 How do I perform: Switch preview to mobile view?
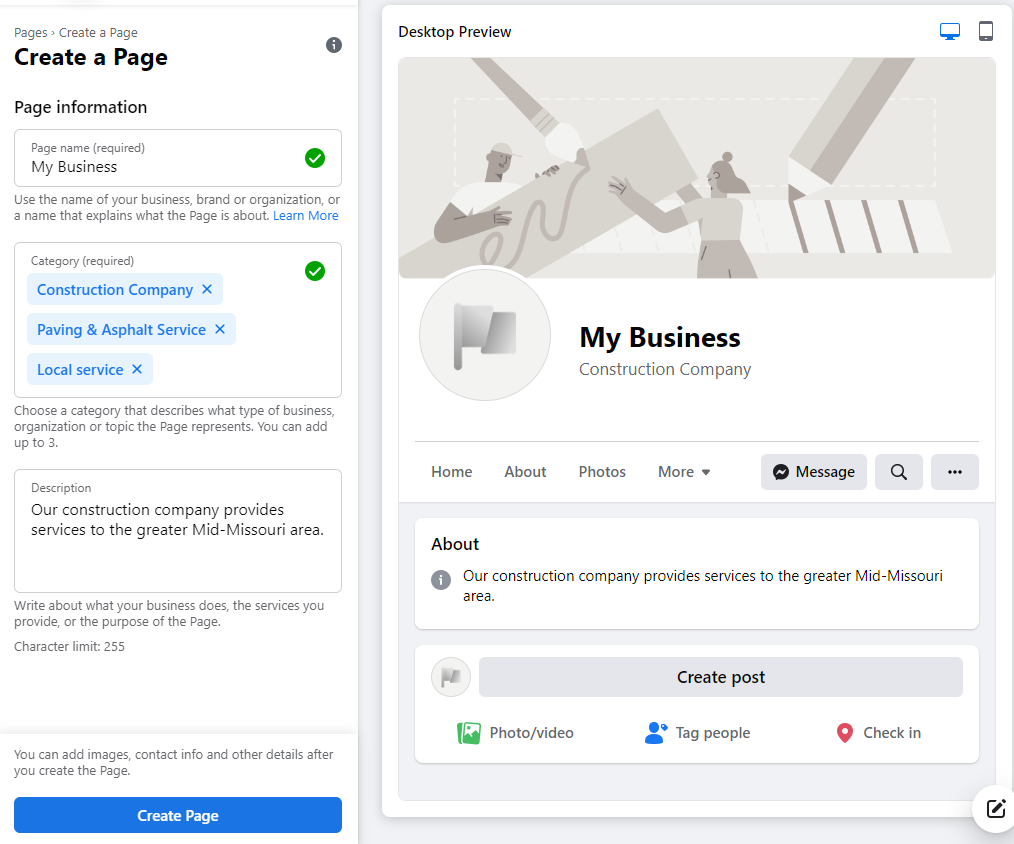[x=986, y=31]
